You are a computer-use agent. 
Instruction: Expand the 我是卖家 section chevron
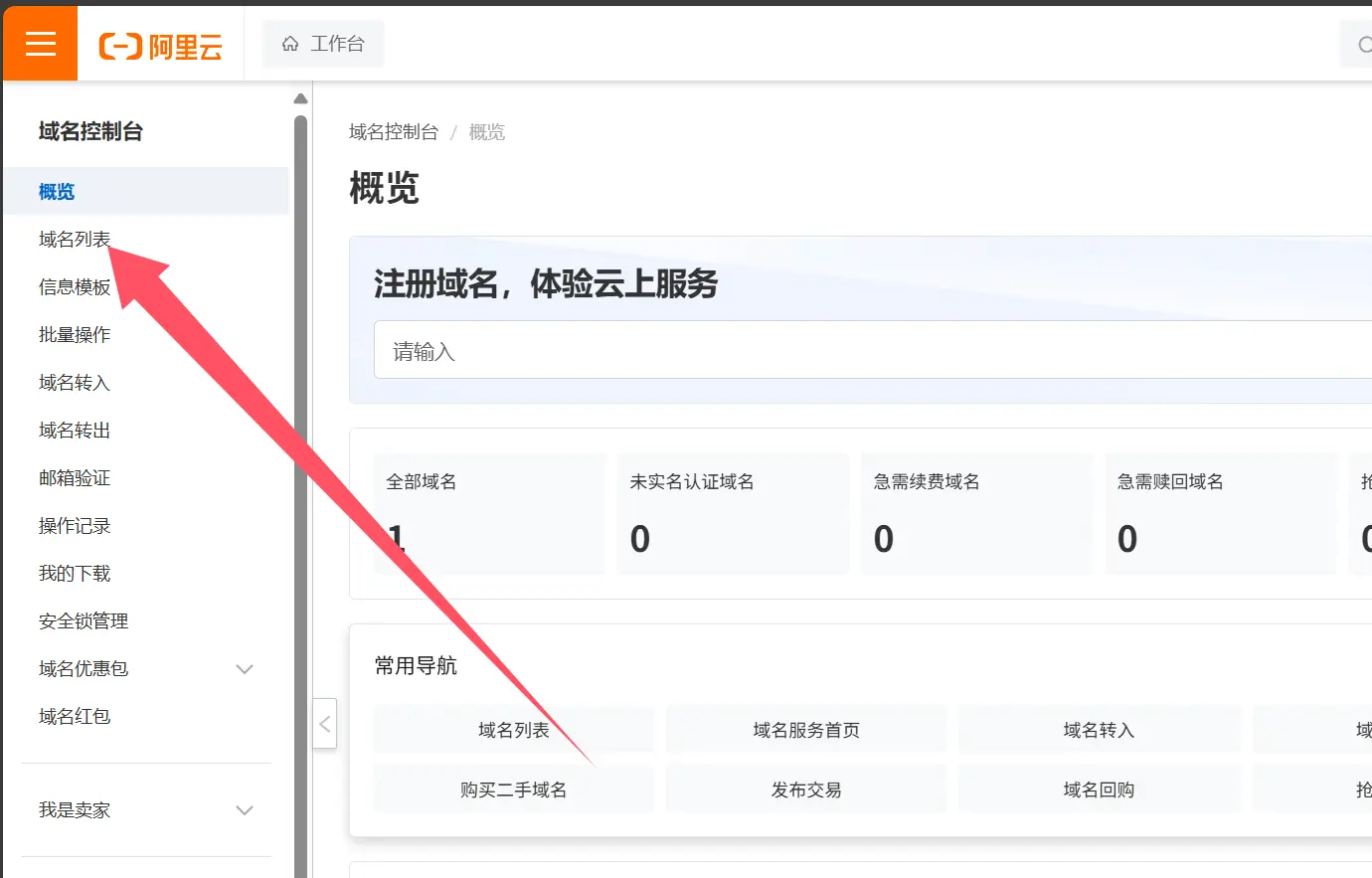[245, 810]
